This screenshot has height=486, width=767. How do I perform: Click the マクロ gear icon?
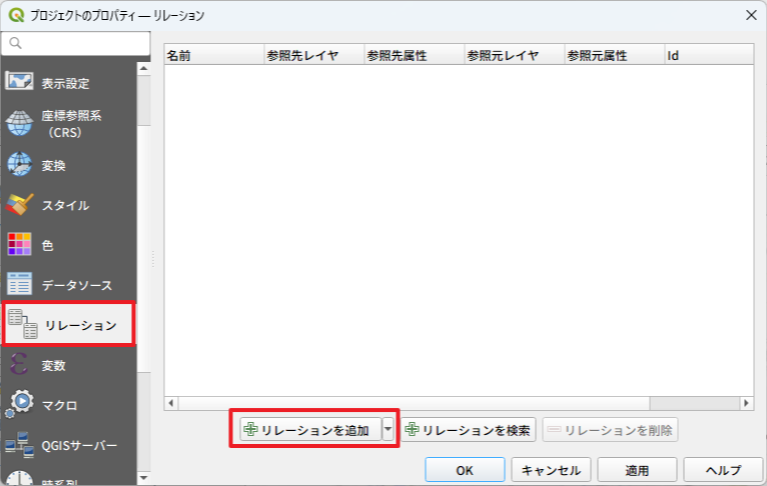point(20,405)
